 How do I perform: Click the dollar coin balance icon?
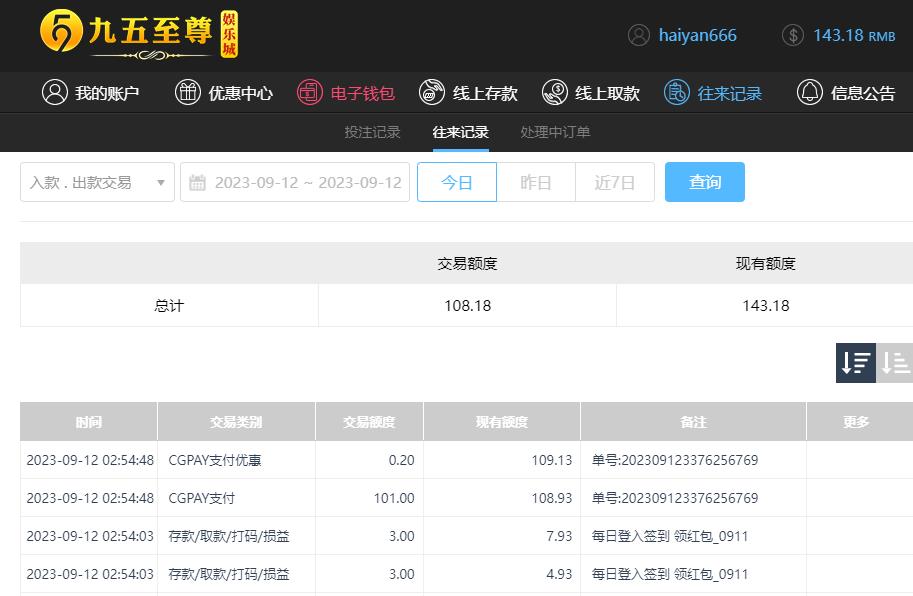tap(793, 35)
